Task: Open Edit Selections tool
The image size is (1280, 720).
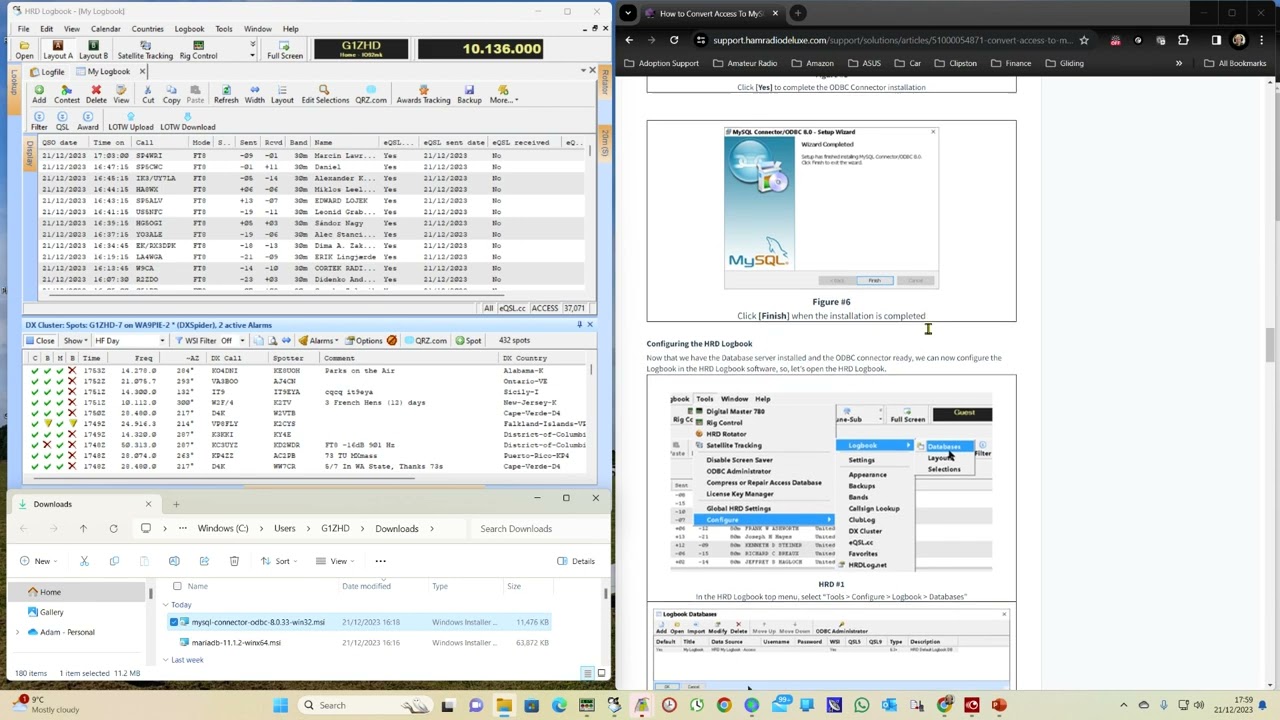Action: (325, 94)
